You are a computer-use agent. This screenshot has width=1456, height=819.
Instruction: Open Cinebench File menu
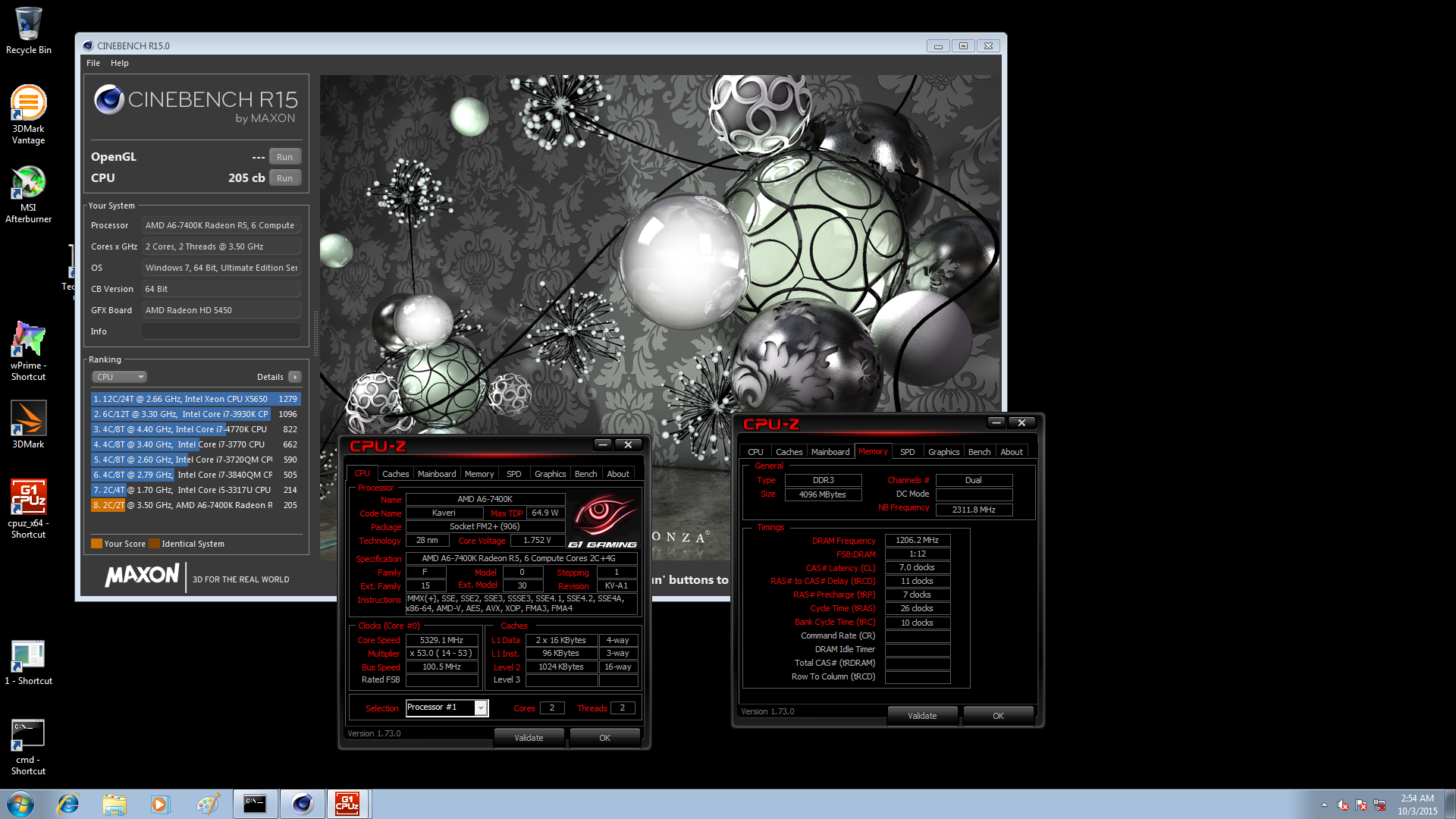point(93,63)
